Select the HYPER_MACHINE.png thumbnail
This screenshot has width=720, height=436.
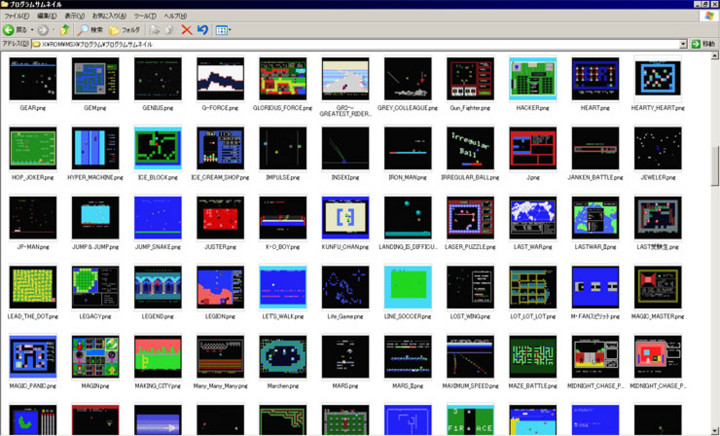96,148
